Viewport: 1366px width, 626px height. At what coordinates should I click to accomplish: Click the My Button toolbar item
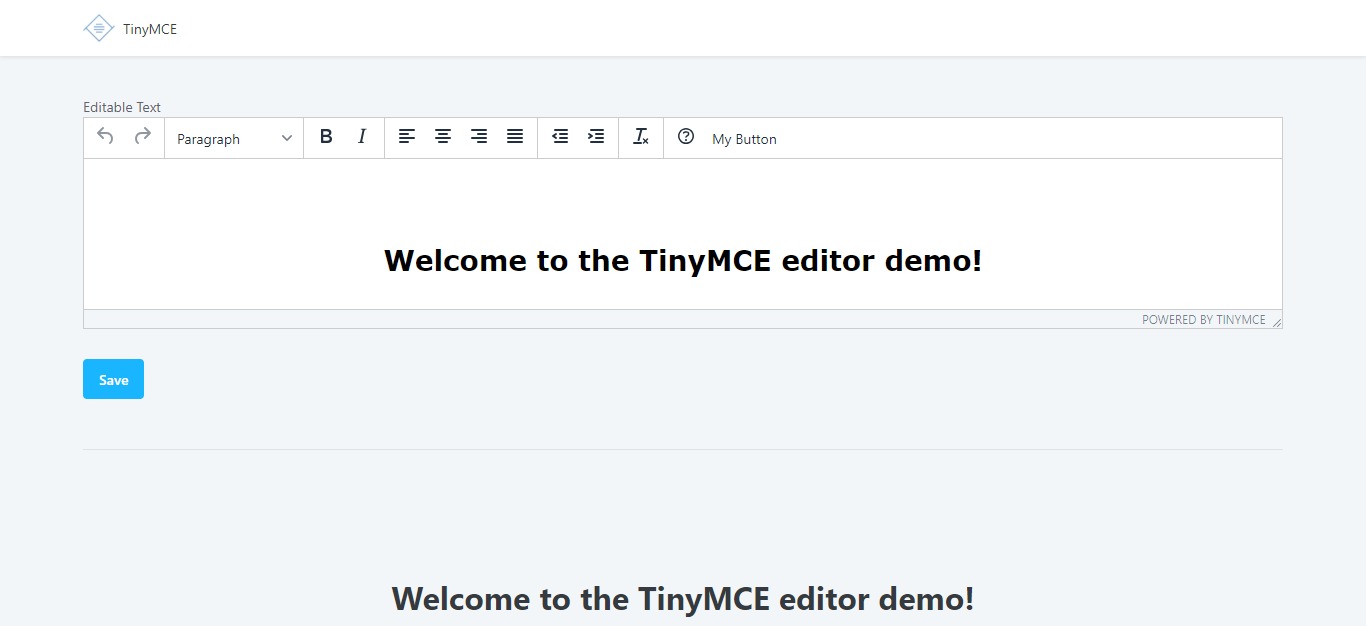[744, 139]
